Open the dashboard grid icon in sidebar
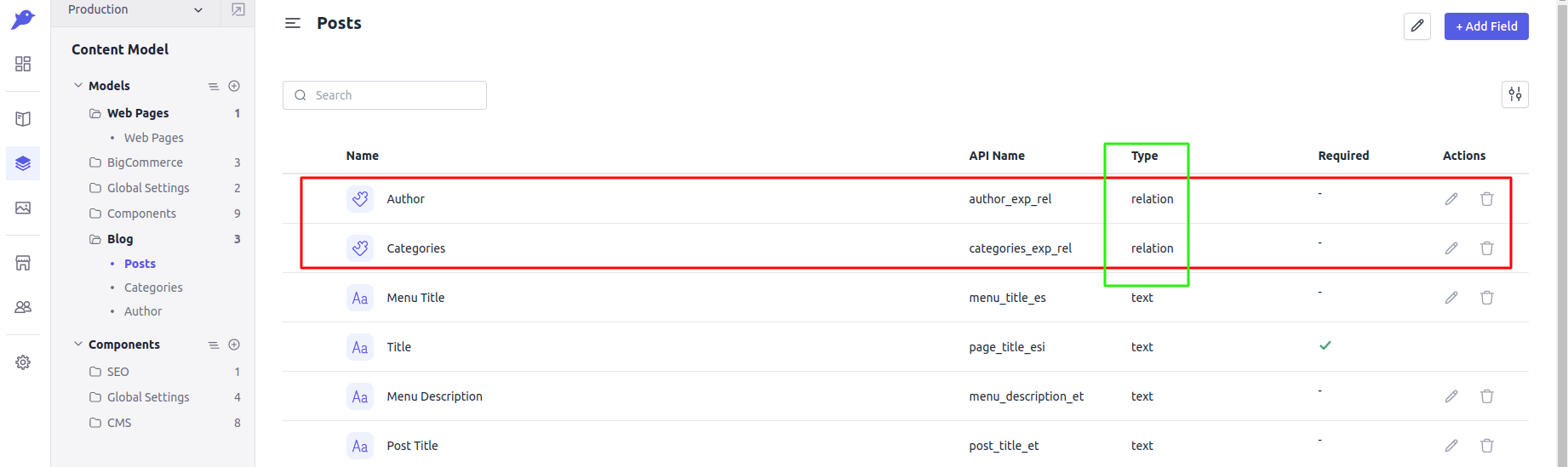This screenshot has height=467, width=1568. click(x=23, y=64)
